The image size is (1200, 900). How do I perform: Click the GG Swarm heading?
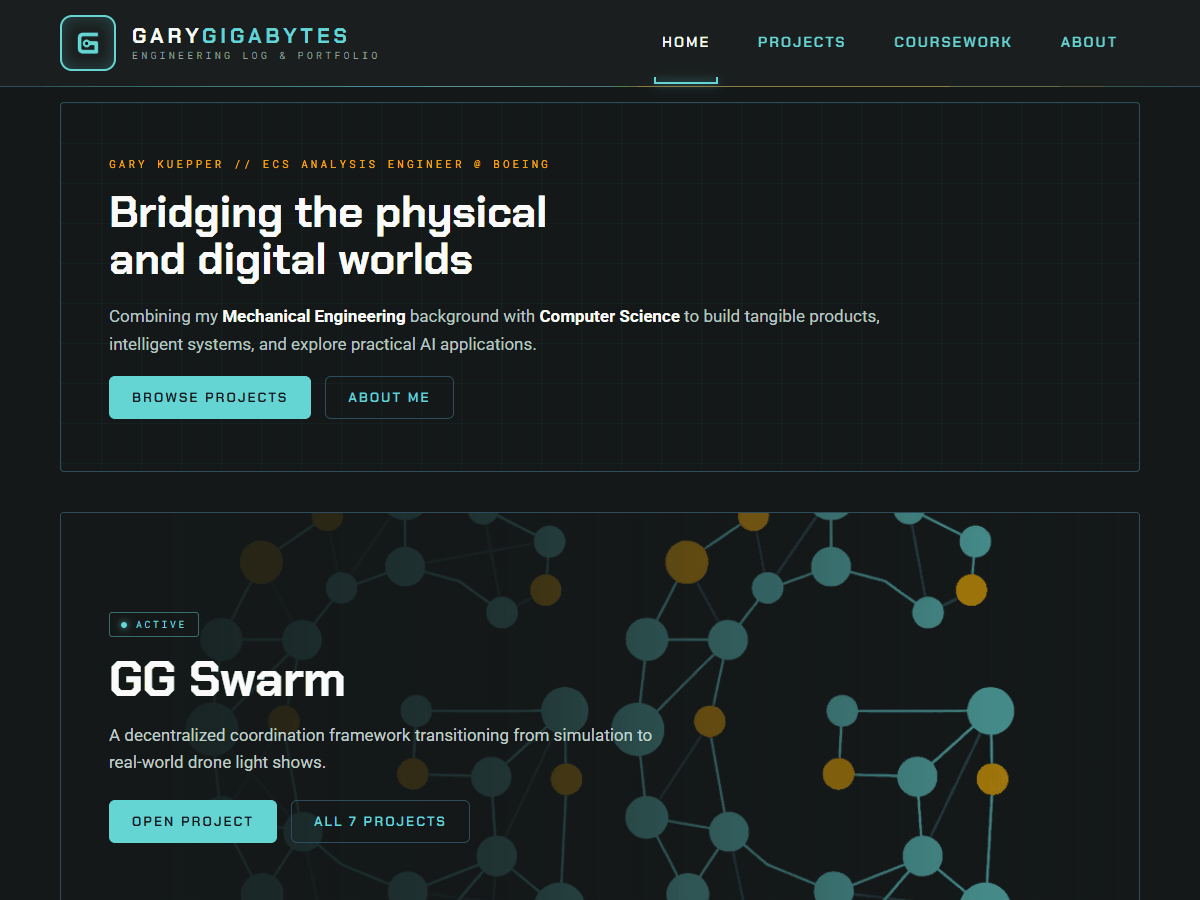click(x=227, y=680)
